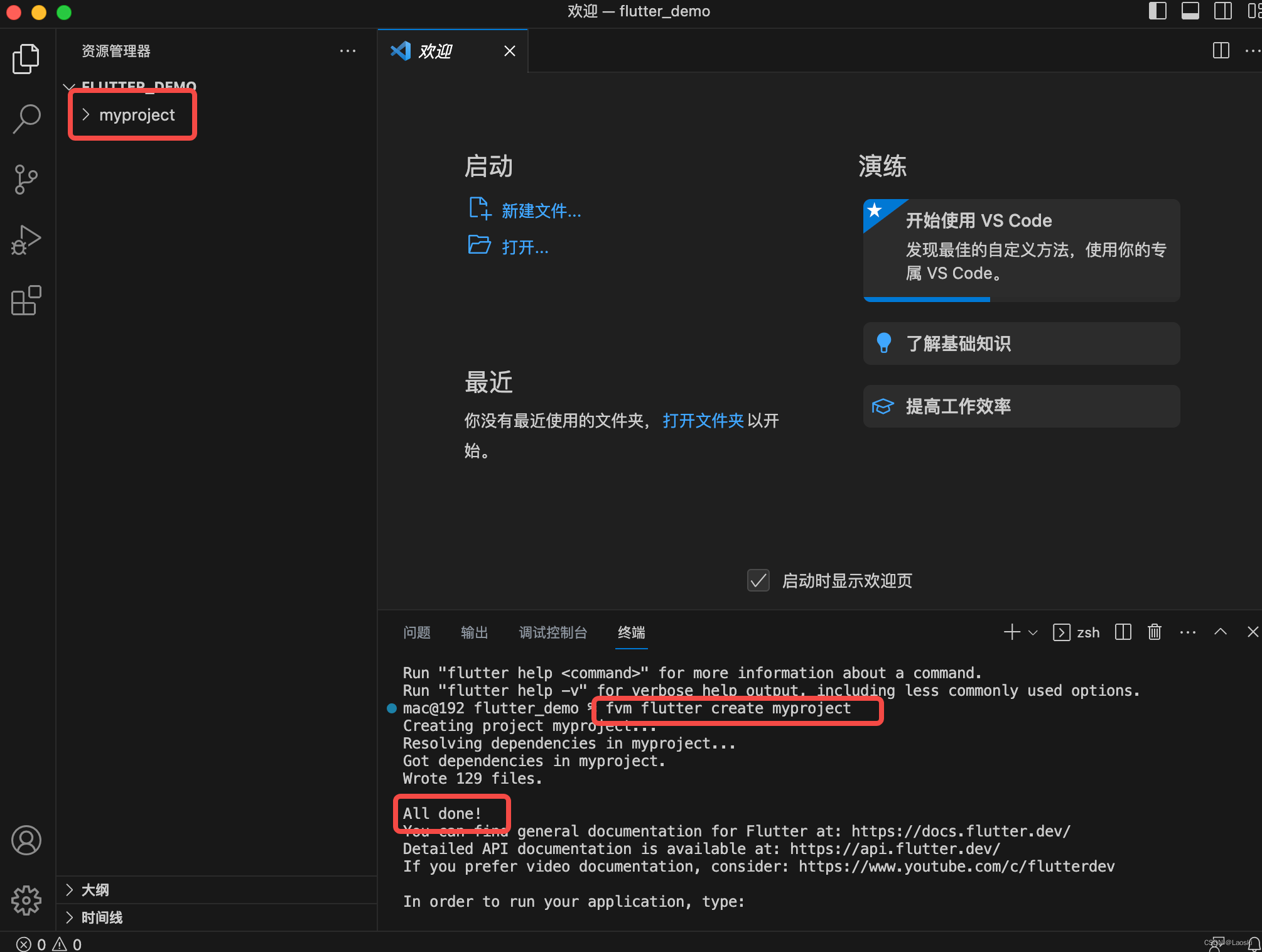Viewport: 1262px width, 952px height.
Task: Toggle show welcome page on startup checkbox
Action: coord(758,580)
